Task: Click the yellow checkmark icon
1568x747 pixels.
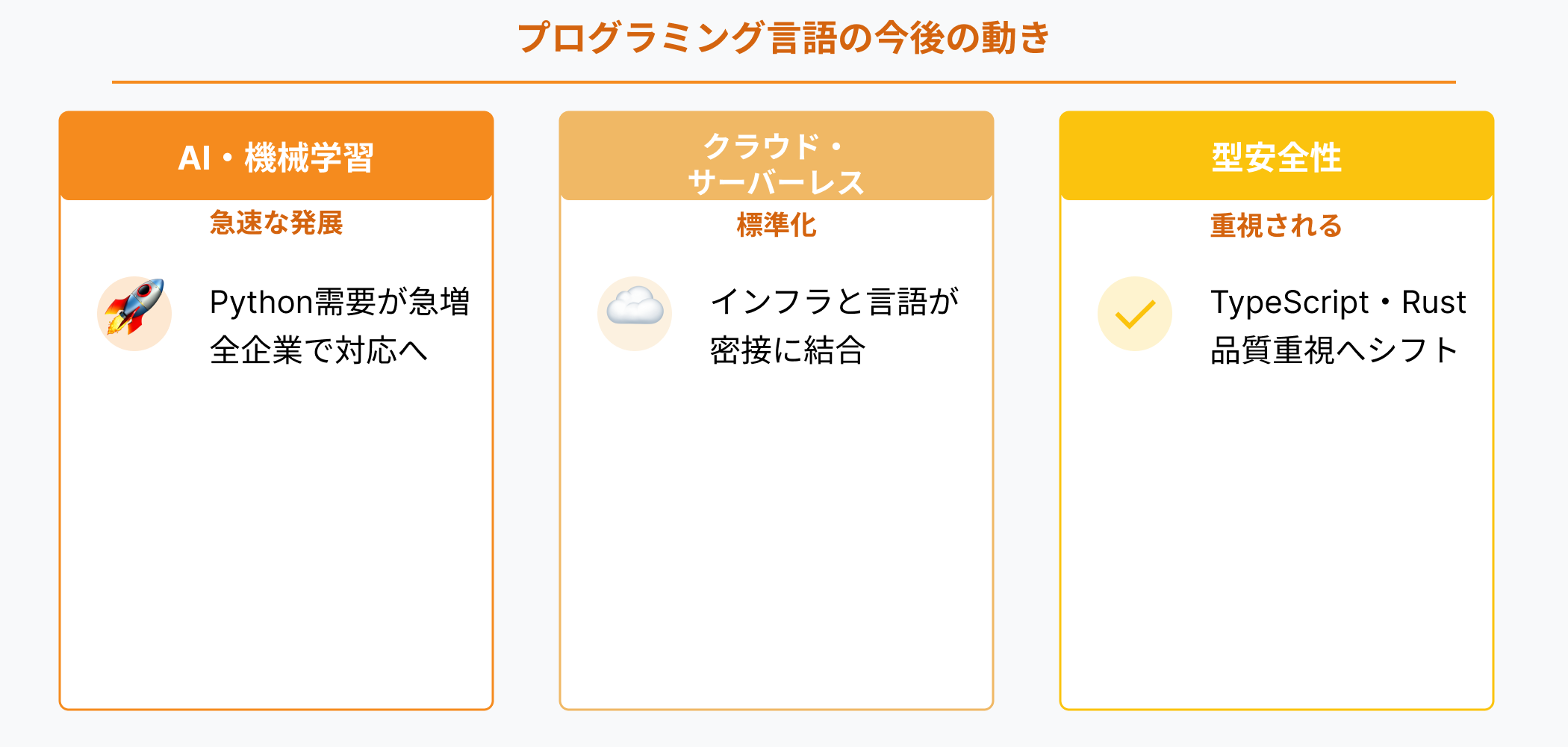Action: coord(1135,314)
